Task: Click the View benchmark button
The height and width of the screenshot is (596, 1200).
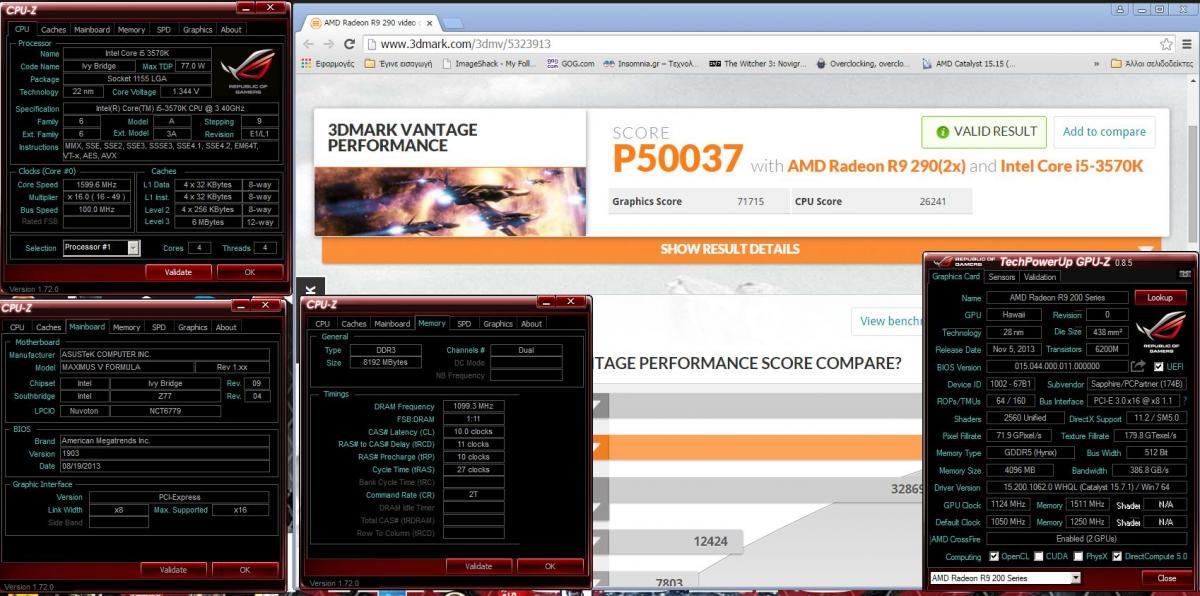Action: click(888, 321)
